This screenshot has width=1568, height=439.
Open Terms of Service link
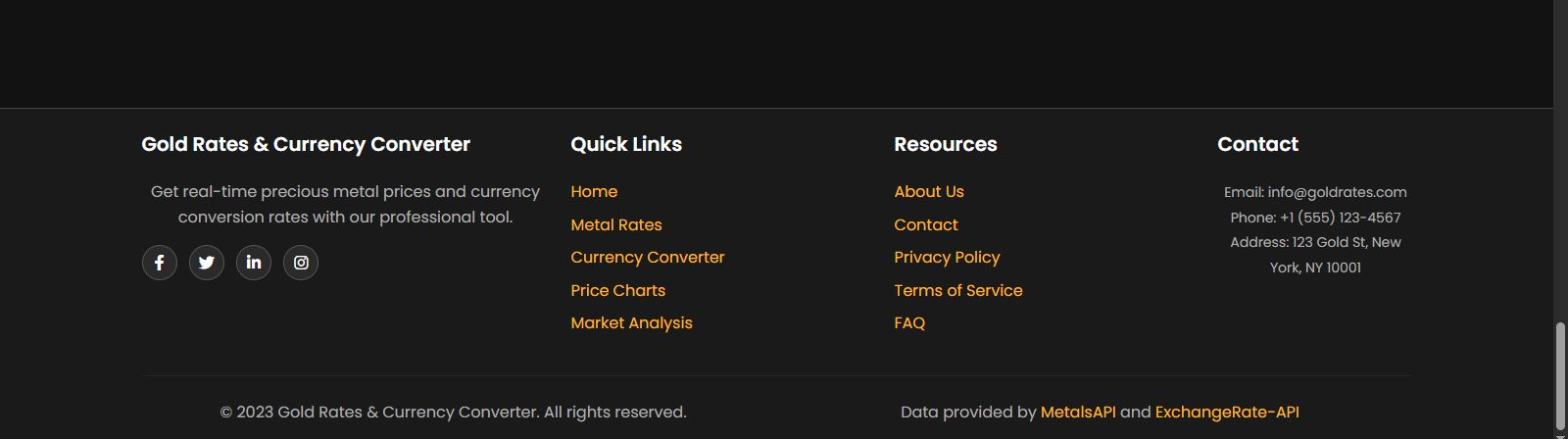(x=958, y=291)
